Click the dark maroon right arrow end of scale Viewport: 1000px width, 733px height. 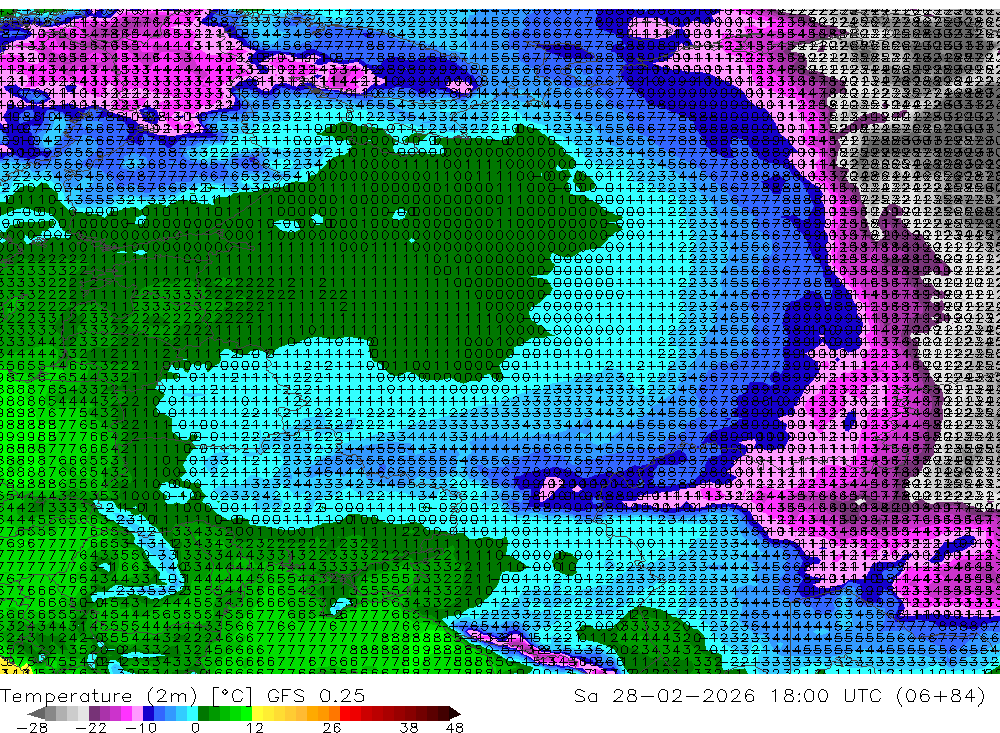tap(455, 713)
